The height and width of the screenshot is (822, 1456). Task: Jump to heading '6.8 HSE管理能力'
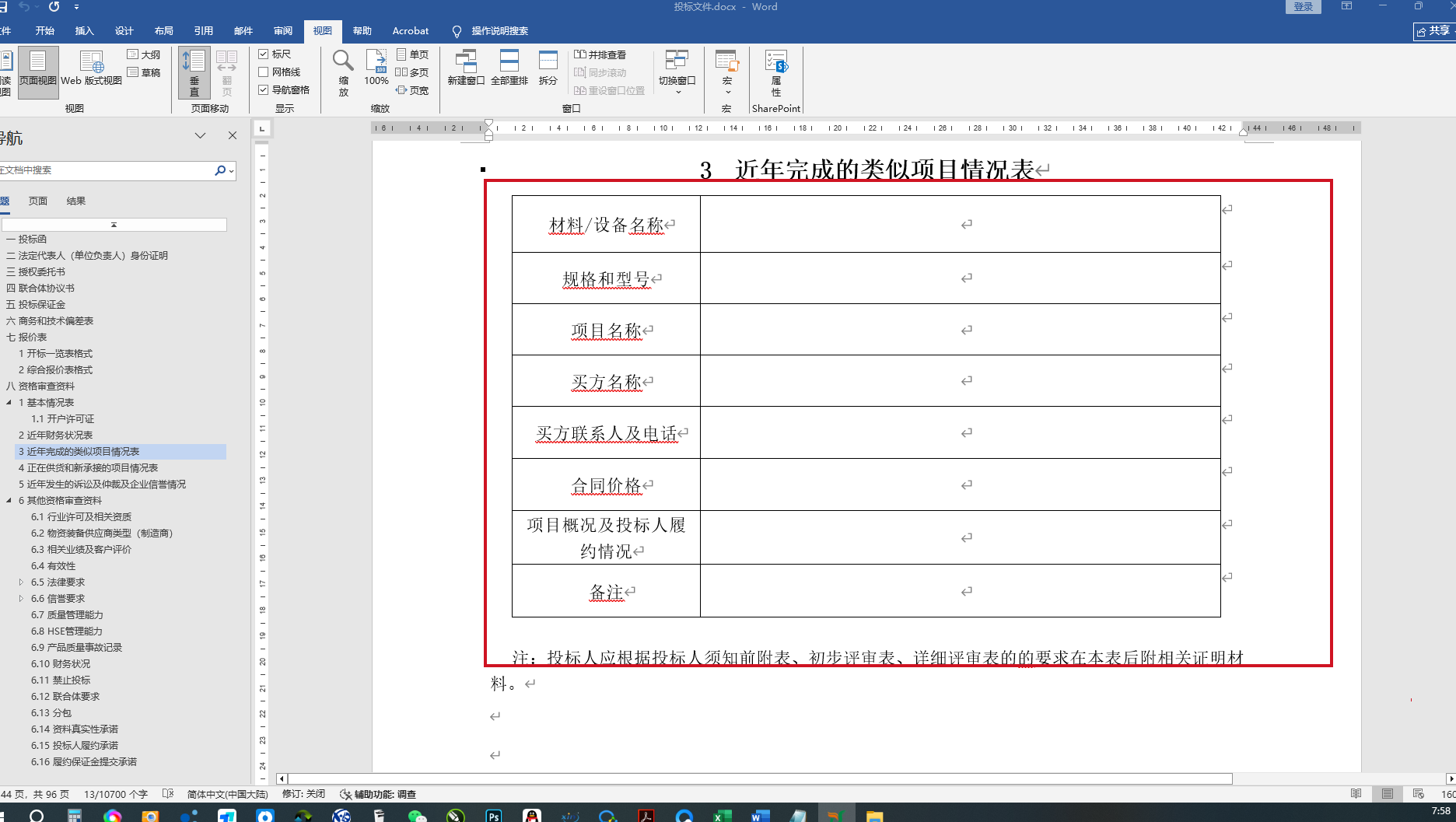pos(67,631)
